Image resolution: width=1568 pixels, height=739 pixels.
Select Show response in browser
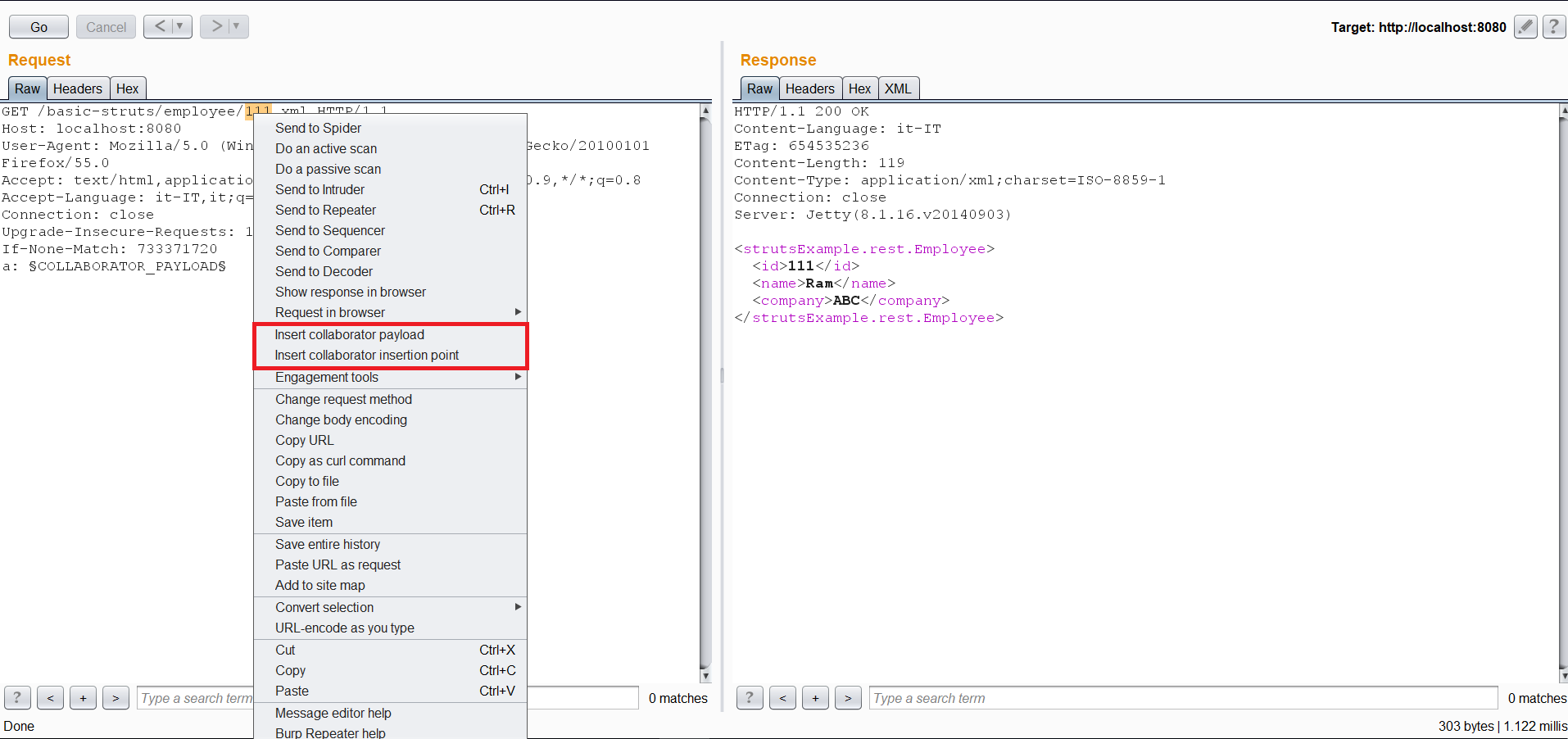point(390,292)
